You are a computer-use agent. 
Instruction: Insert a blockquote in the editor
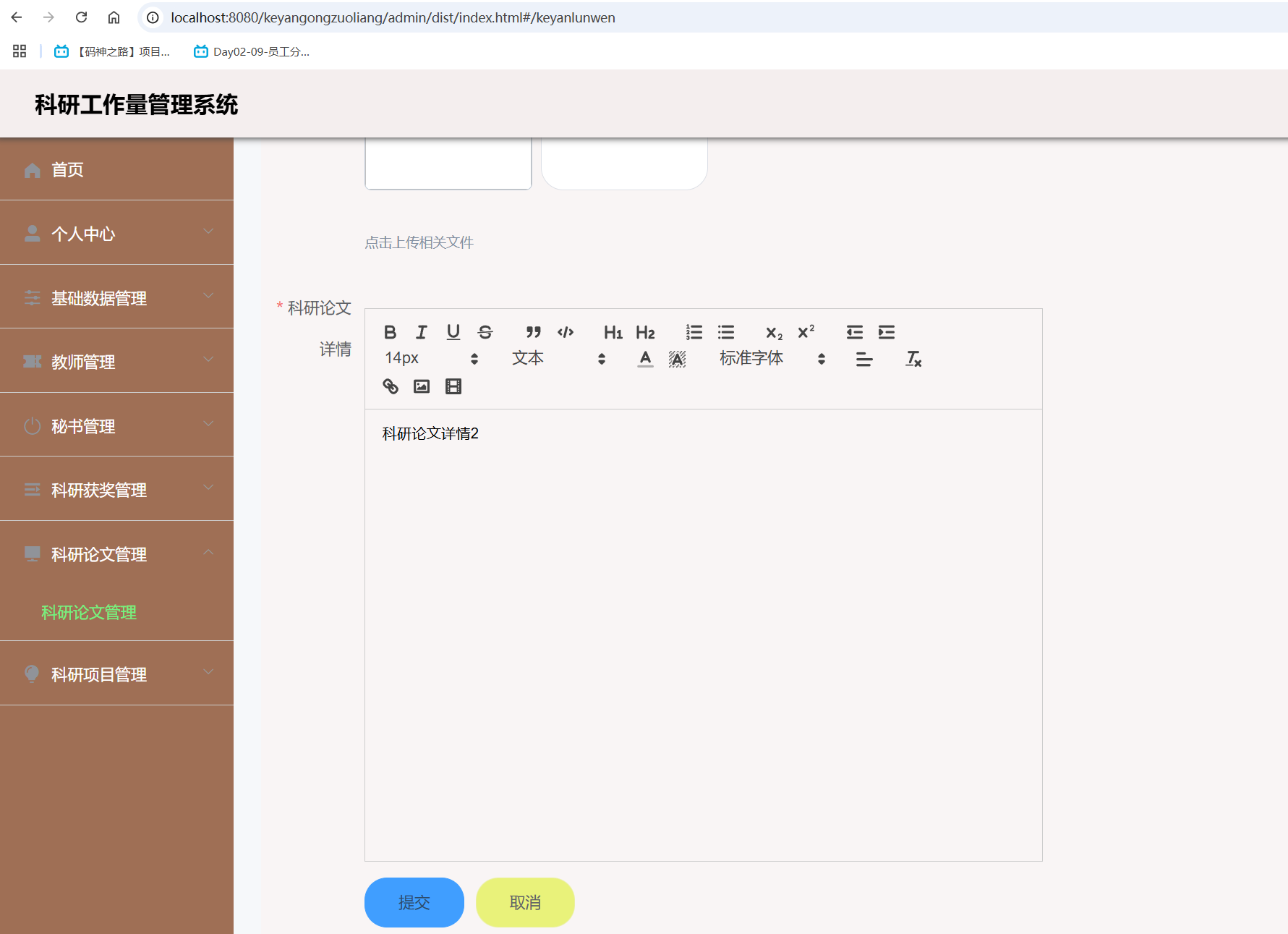[533, 332]
